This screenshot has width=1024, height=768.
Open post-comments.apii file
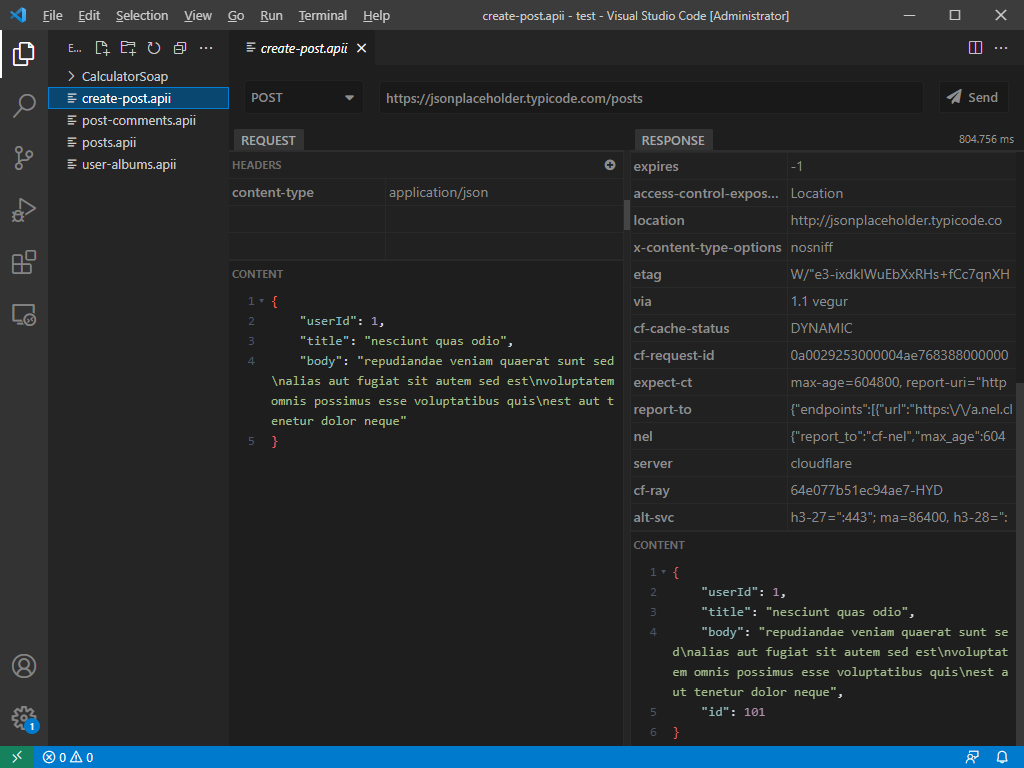(138, 120)
